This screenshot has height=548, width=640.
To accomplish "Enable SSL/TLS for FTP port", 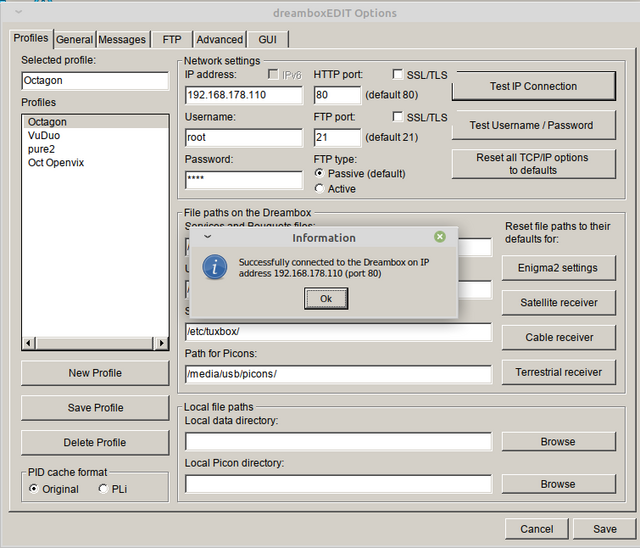I will pos(397,117).
